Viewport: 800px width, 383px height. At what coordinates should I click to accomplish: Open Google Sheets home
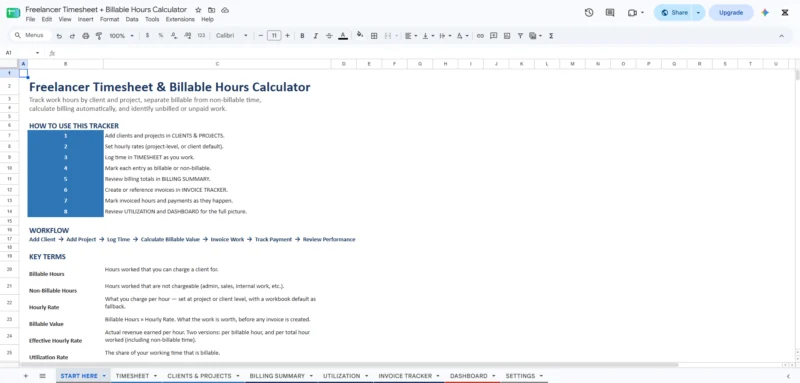(13, 13)
